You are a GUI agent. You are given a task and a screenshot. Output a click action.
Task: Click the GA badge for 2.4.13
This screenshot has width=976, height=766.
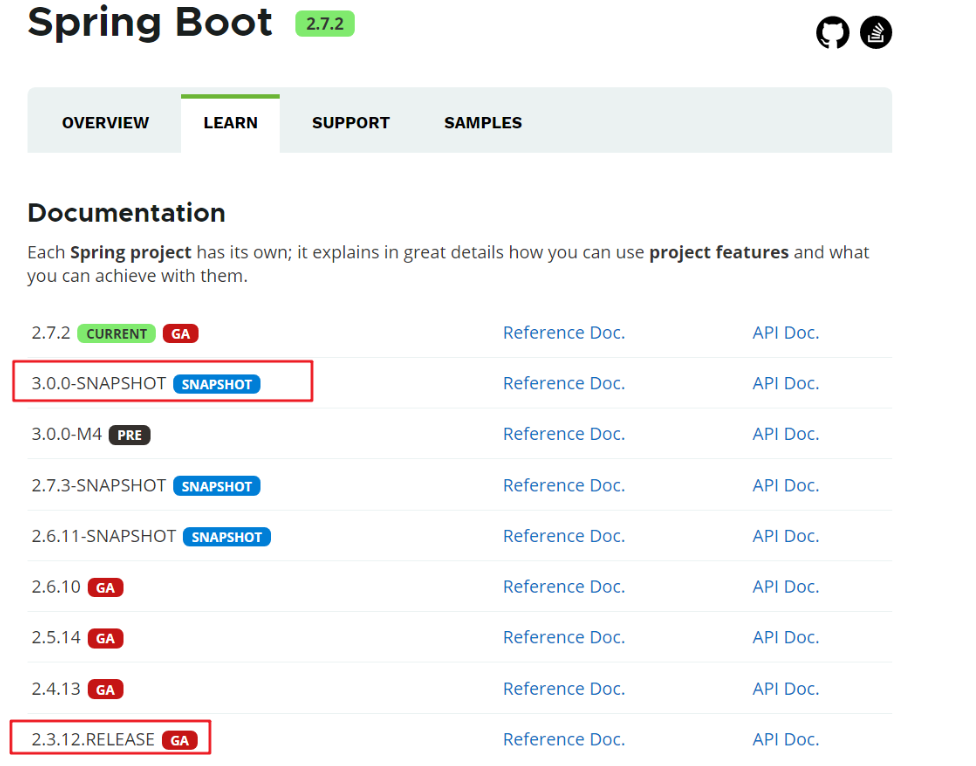click(105, 689)
